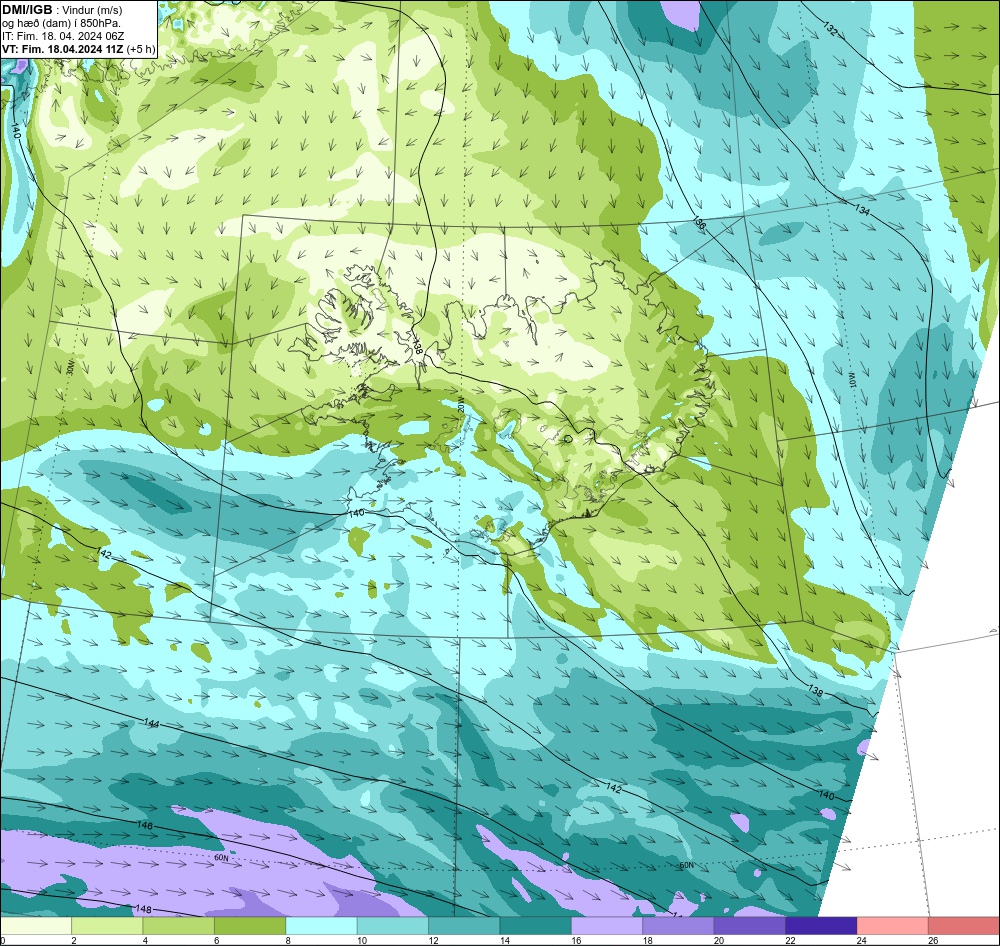Click the '10W' longitude label
Image resolution: width=1000 pixels, height=946 pixels.
click(853, 381)
